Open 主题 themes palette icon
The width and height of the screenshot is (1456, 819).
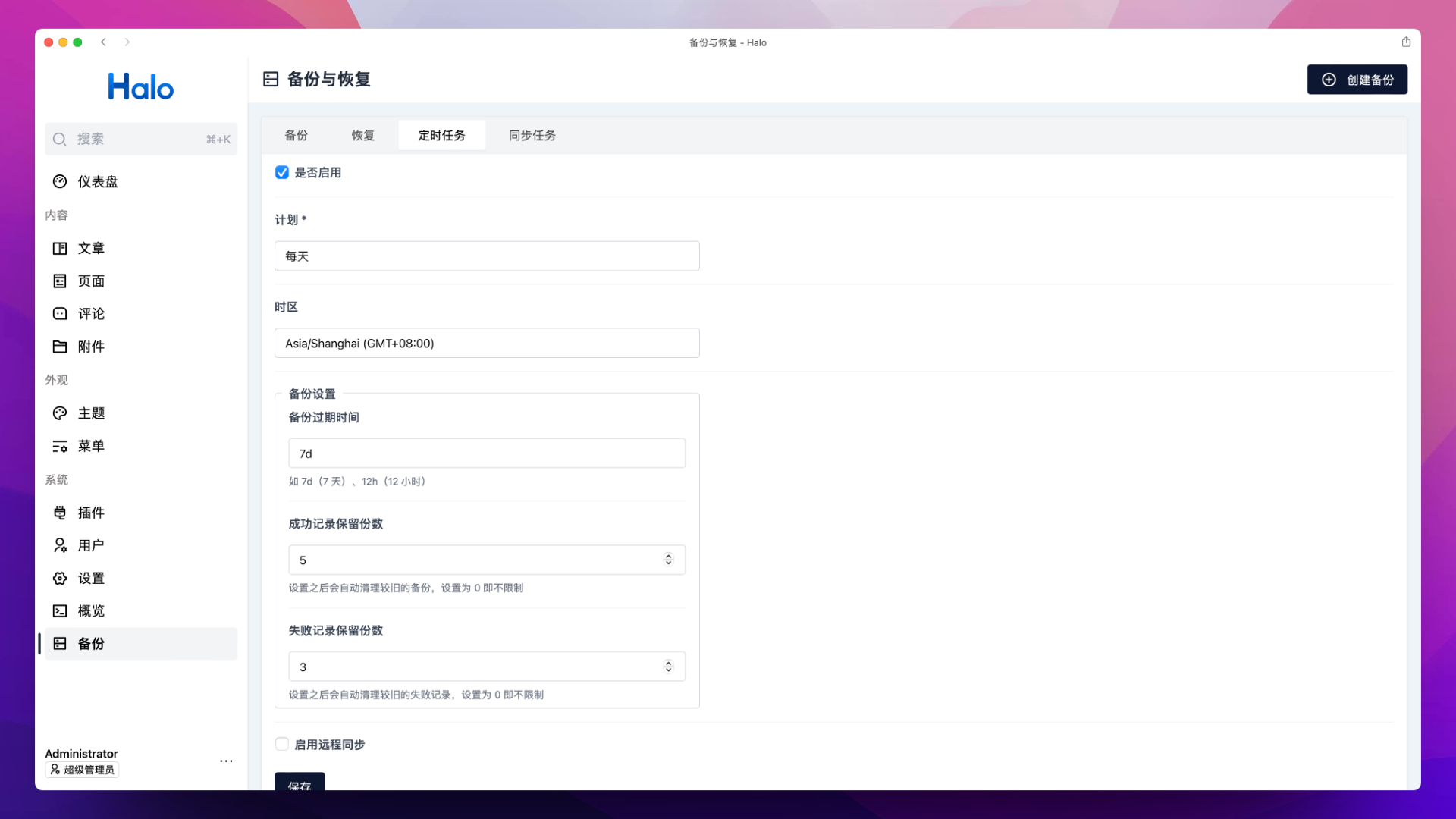coord(60,413)
